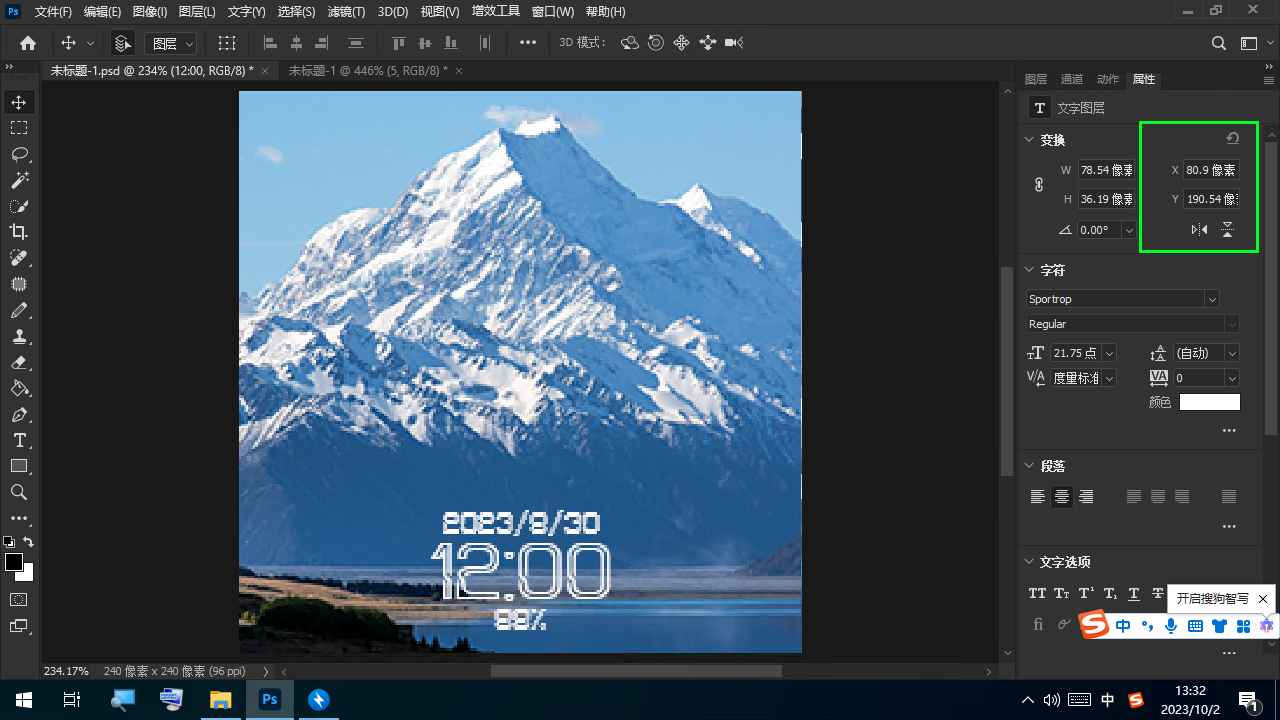1280x720 pixels.
Task: Select the Magic Wand tool
Action: (19, 180)
